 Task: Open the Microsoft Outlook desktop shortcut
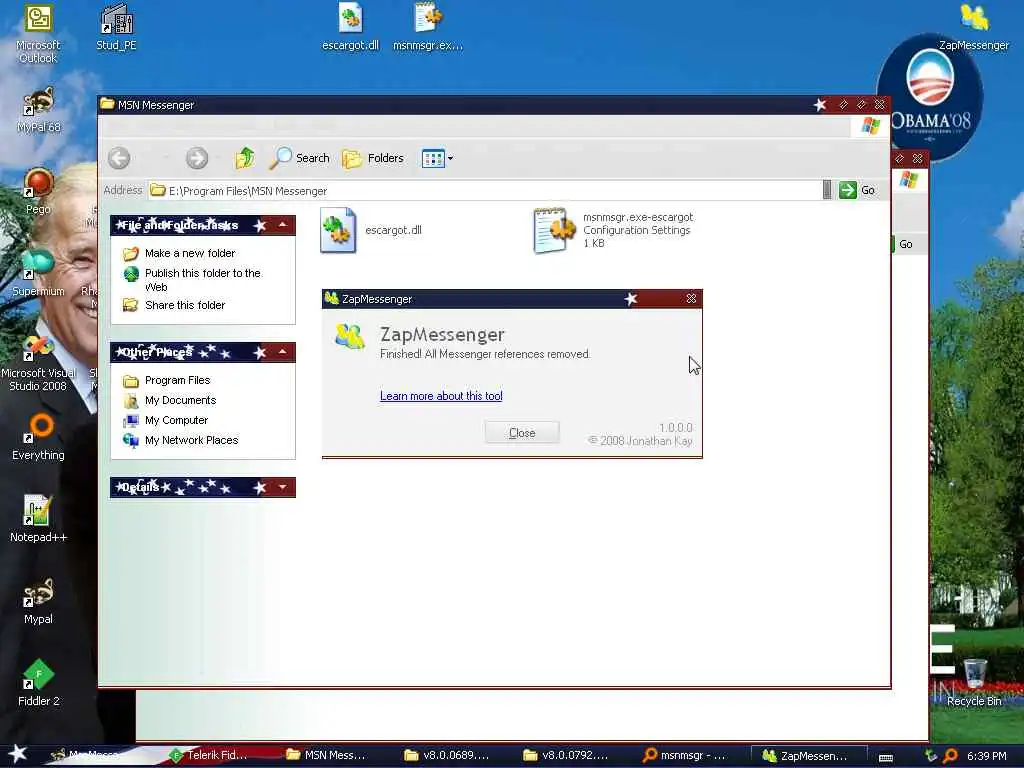38,33
